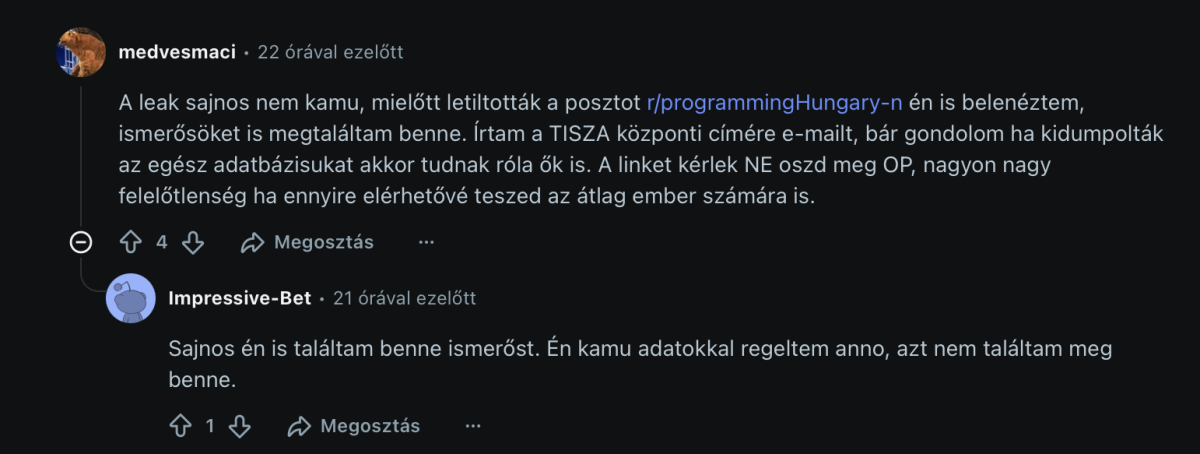Upvote the Impressive-Bet reply
This screenshot has width=1200, height=454.
180,426
